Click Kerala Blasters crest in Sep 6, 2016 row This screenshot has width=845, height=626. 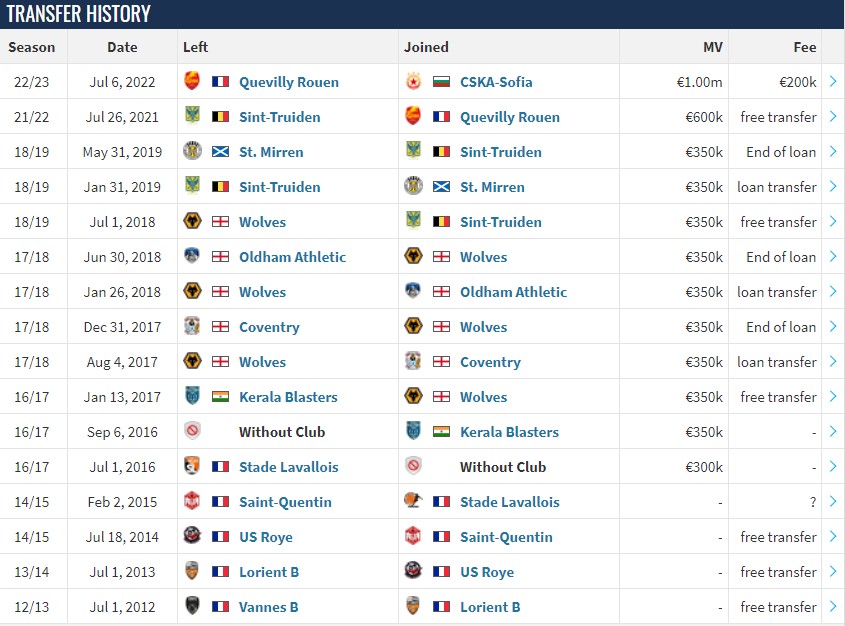[413, 431]
